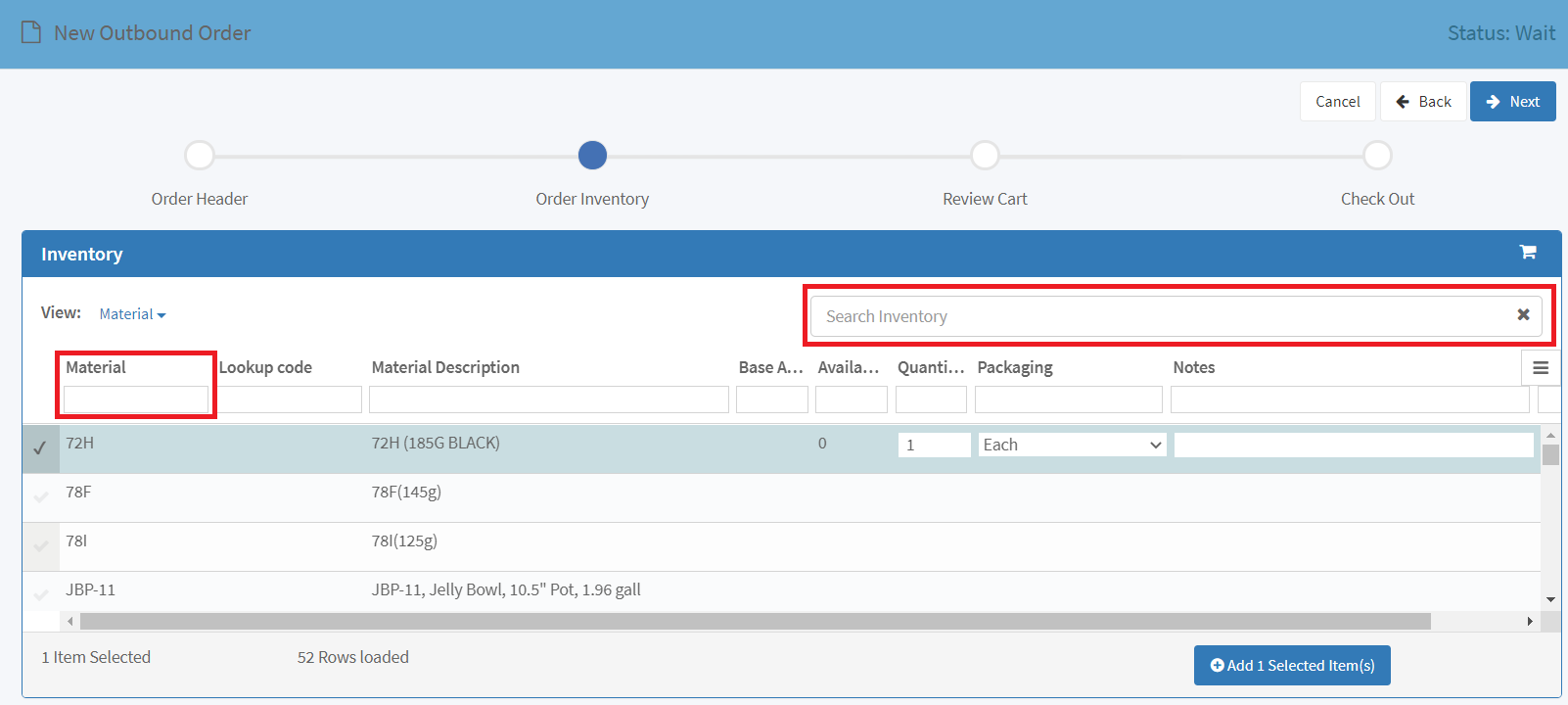1568x705 pixels.
Task: Open the grid column menu icon
Action: [x=1541, y=368]
